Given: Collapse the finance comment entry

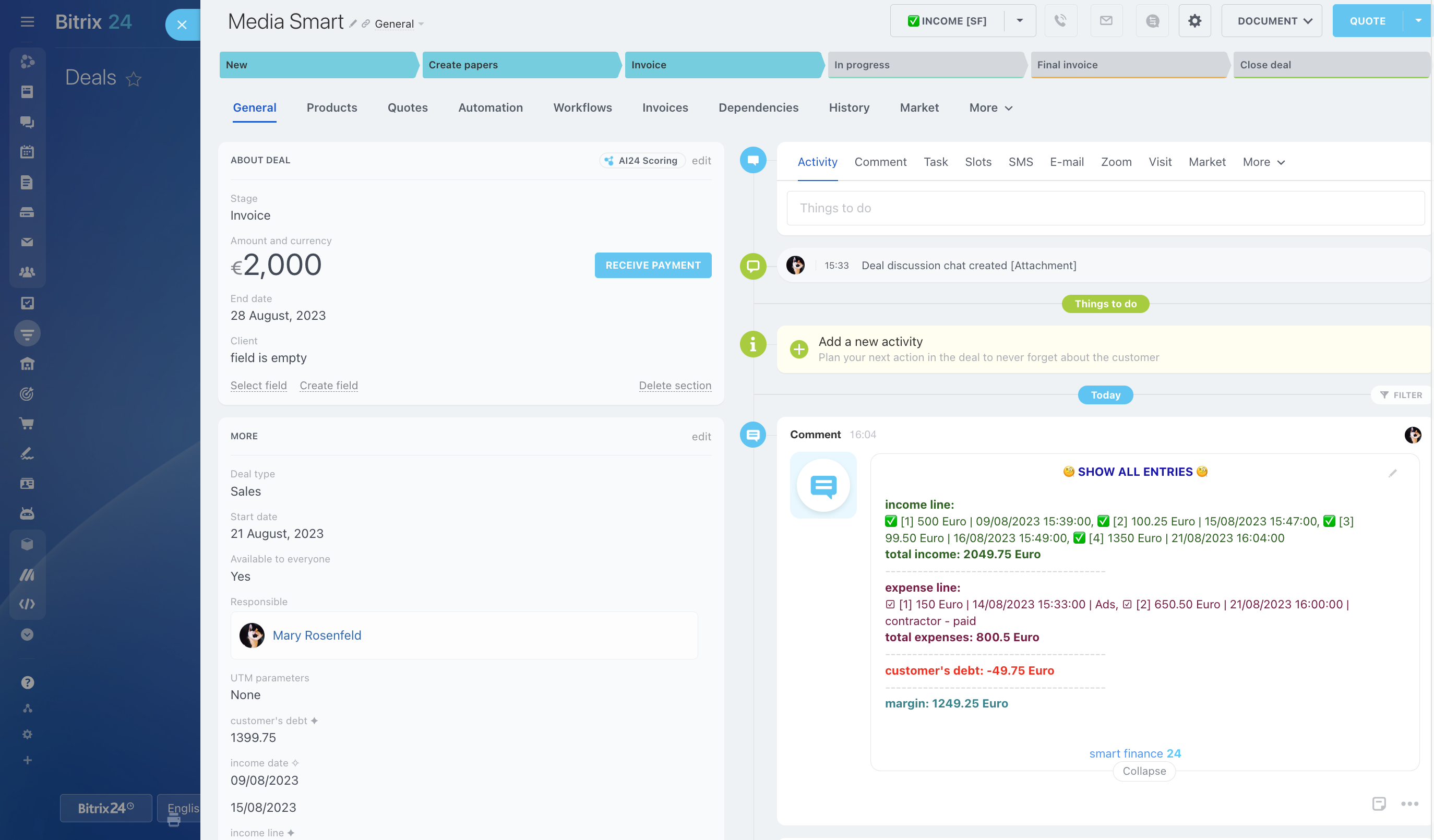Looking at the screenshot, I should pyautogui.click(x=1144, y=771).
